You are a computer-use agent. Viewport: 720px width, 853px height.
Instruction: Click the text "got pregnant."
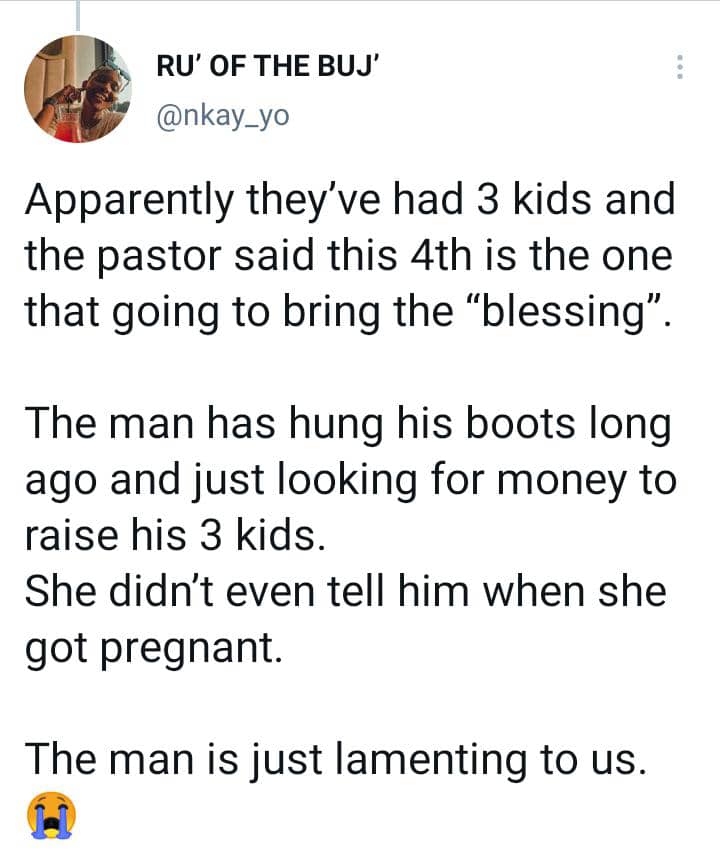[x=151, y=648]
